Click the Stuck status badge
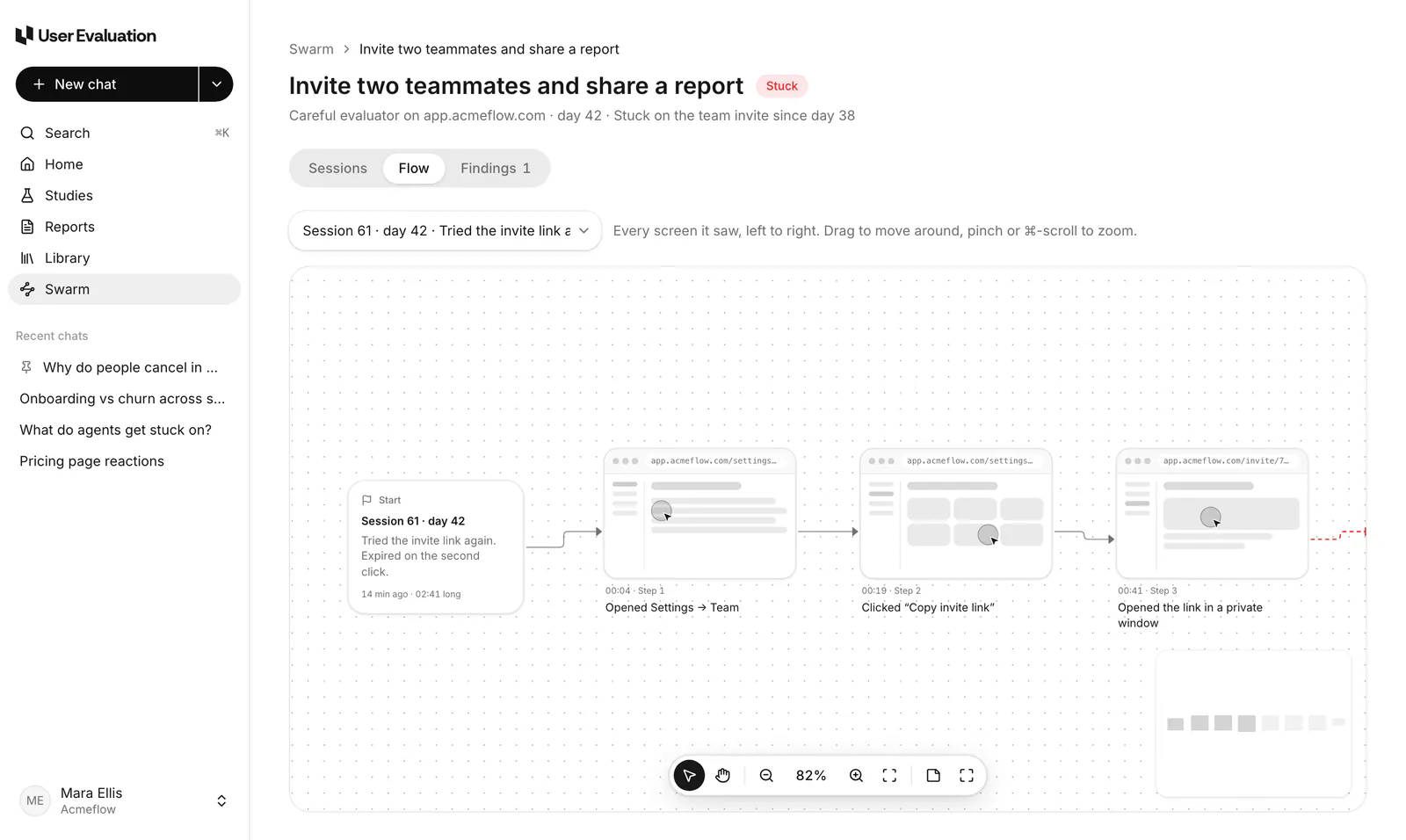The height and width of the screenshot is (840, 1406). 782,86
